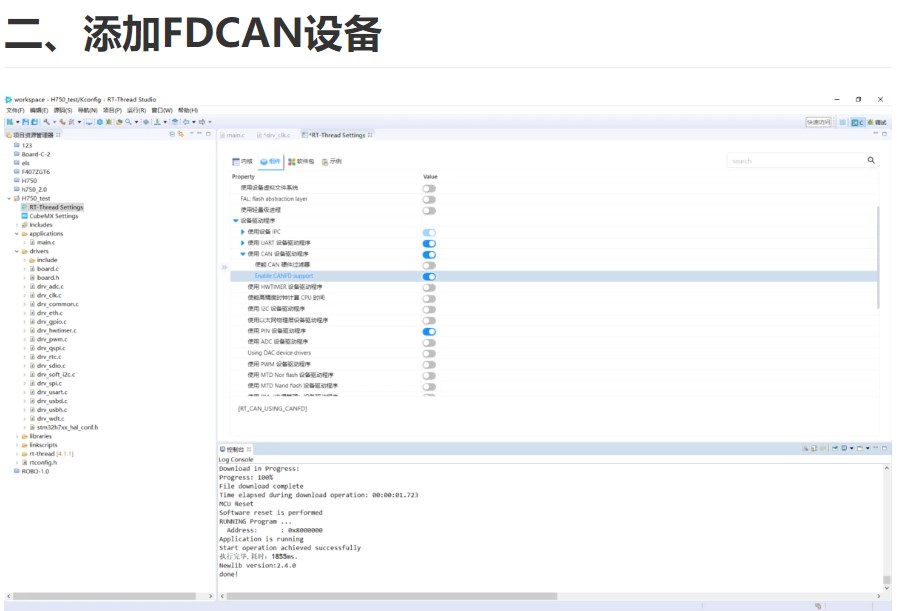The height and width of the screenshot is (611, 900).
Task: Expand the rt-thread folder arrow
Action: point(17,454)
